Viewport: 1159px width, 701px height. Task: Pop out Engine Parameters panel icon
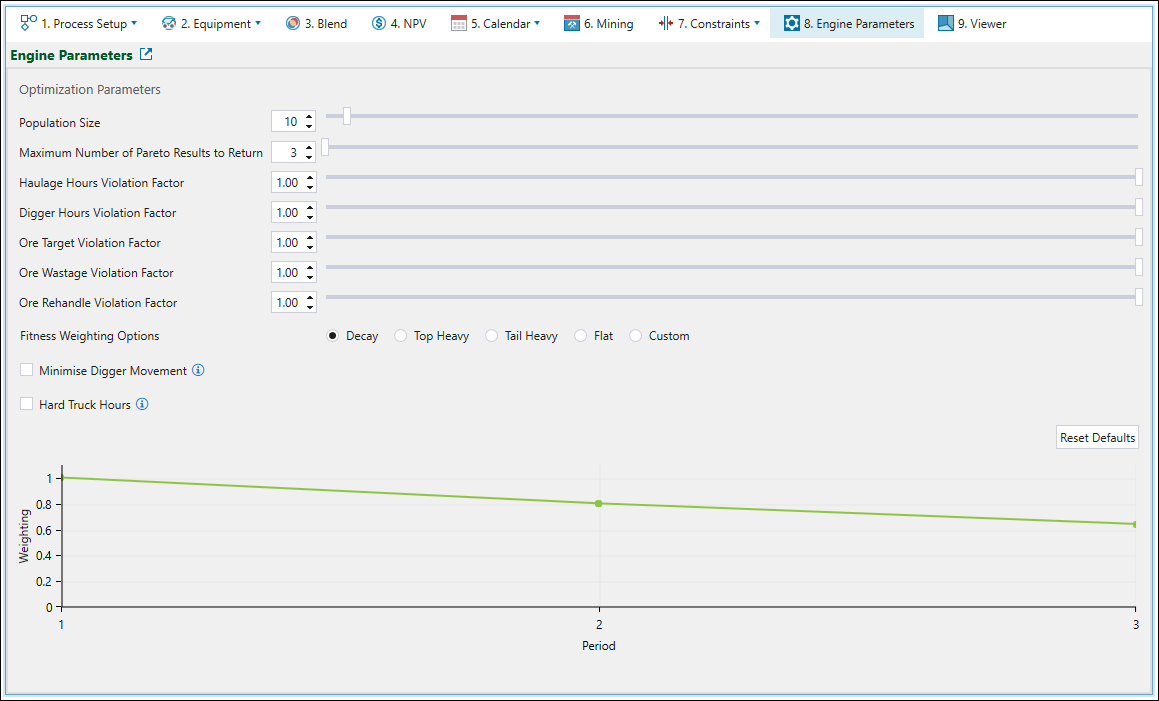pos(146,54)
